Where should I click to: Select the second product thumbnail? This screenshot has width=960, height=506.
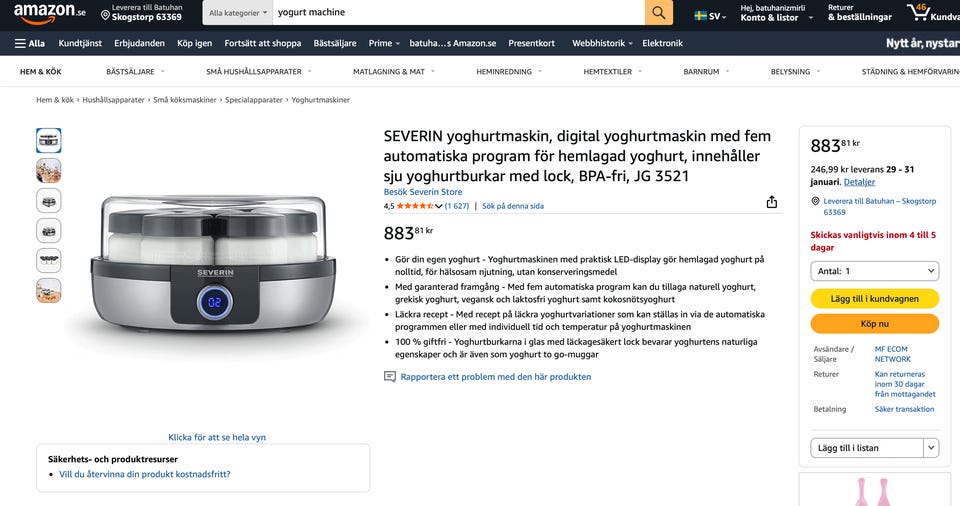[x=49, y=170]
